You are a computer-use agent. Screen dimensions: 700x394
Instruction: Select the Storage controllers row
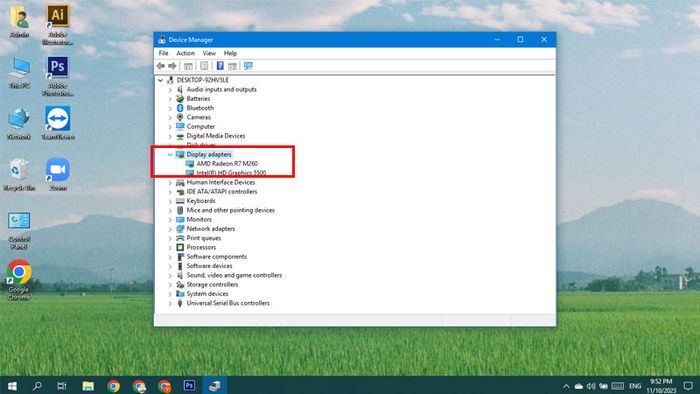(x=212, y=285)
